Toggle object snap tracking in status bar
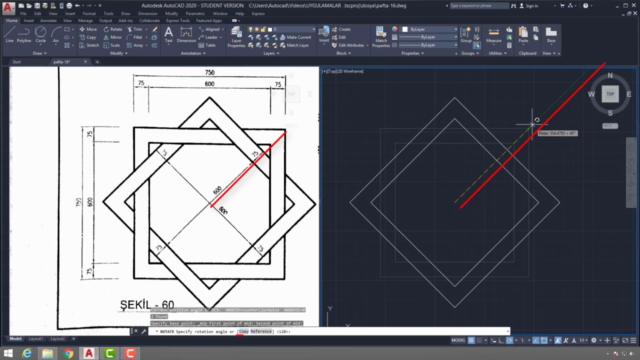 (x=536, y=340)
